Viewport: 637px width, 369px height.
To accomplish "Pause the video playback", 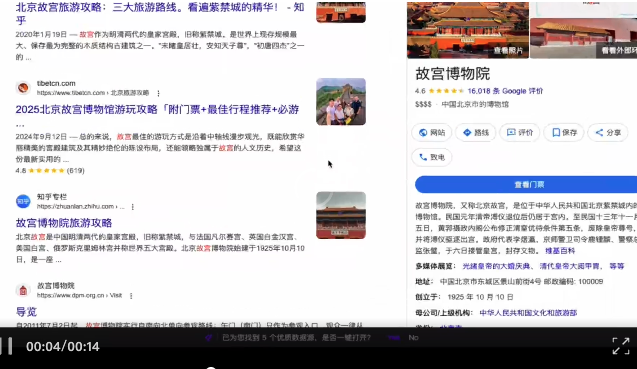I will pos(6,346).
